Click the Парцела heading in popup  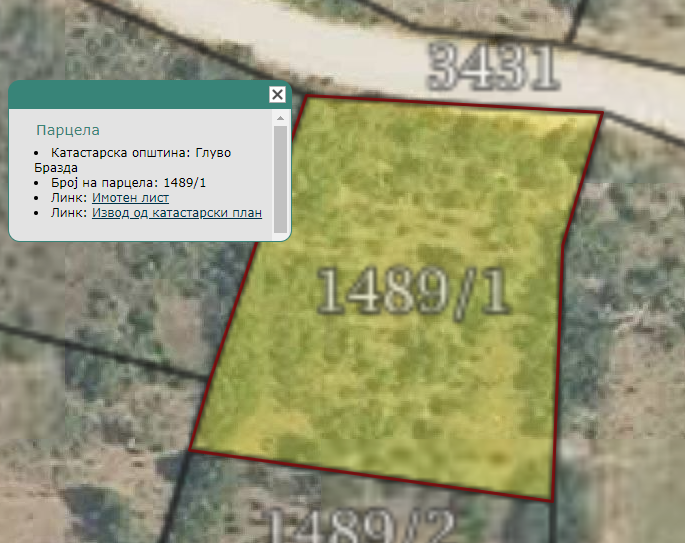[68, 130]
